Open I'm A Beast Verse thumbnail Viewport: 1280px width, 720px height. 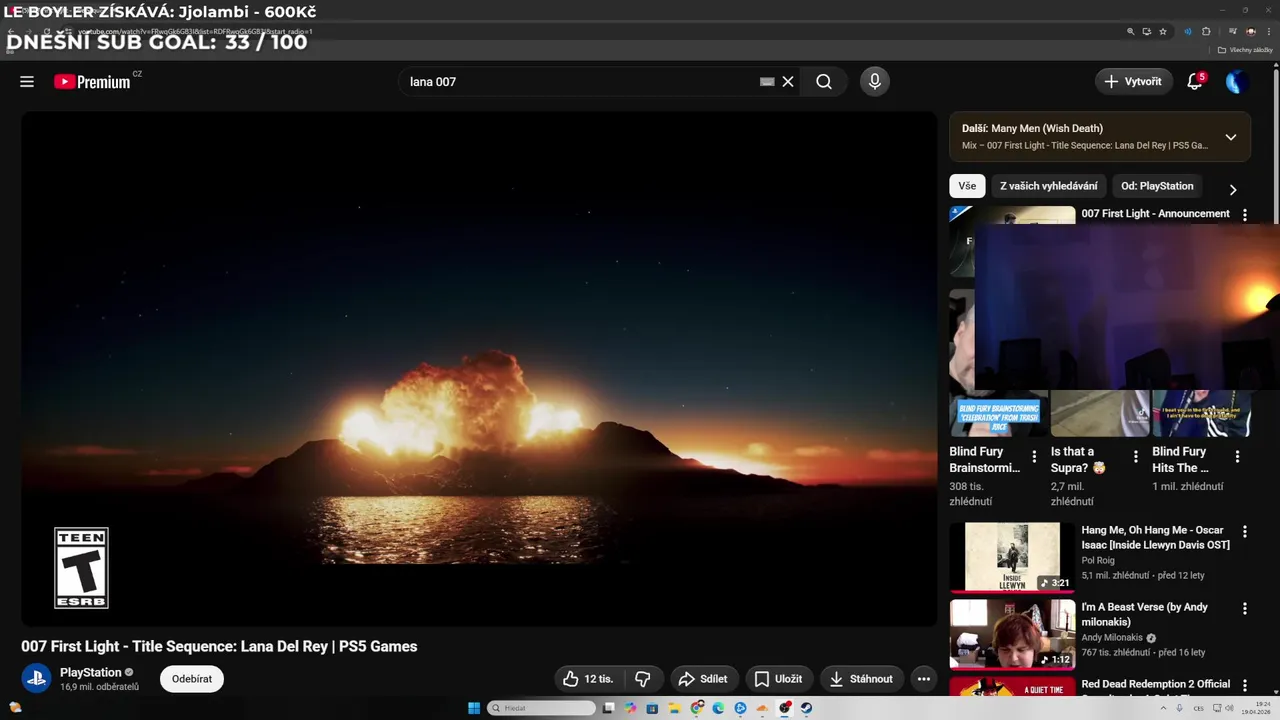tap(1012, 634)
